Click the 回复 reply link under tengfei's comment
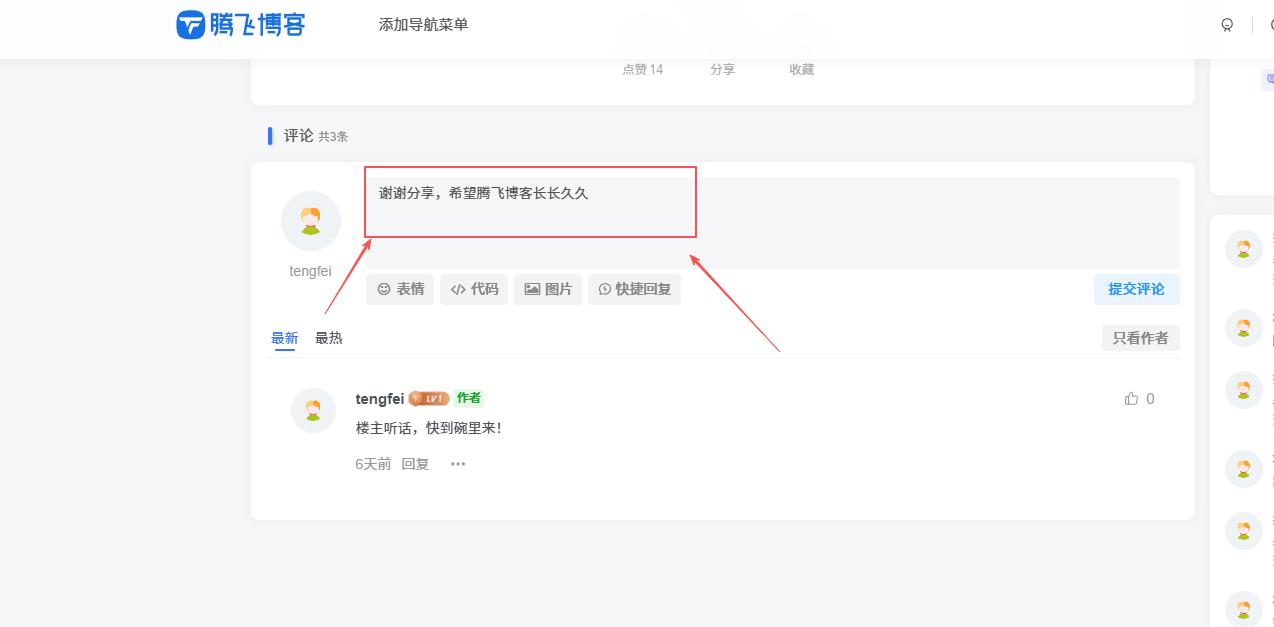 coord(415,463)
